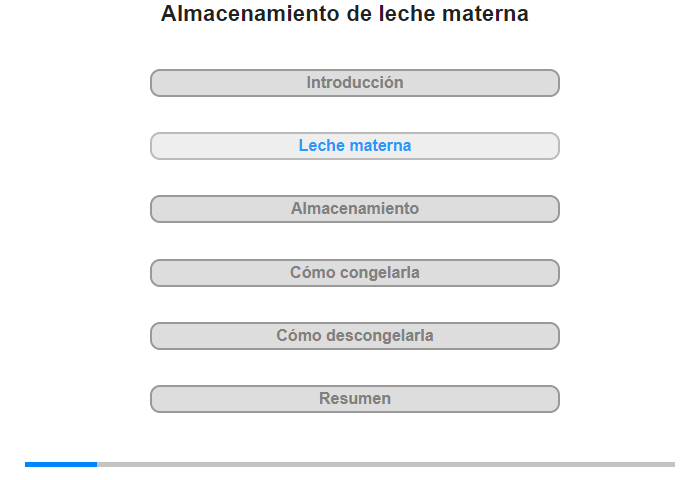Click the blue filled portion of progress bar
700x480 pixels.
[61, 464]
